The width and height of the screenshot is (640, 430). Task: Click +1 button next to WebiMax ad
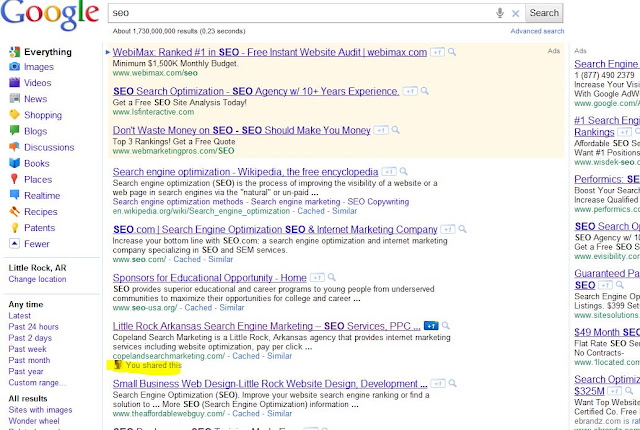[x=437, y=52]
